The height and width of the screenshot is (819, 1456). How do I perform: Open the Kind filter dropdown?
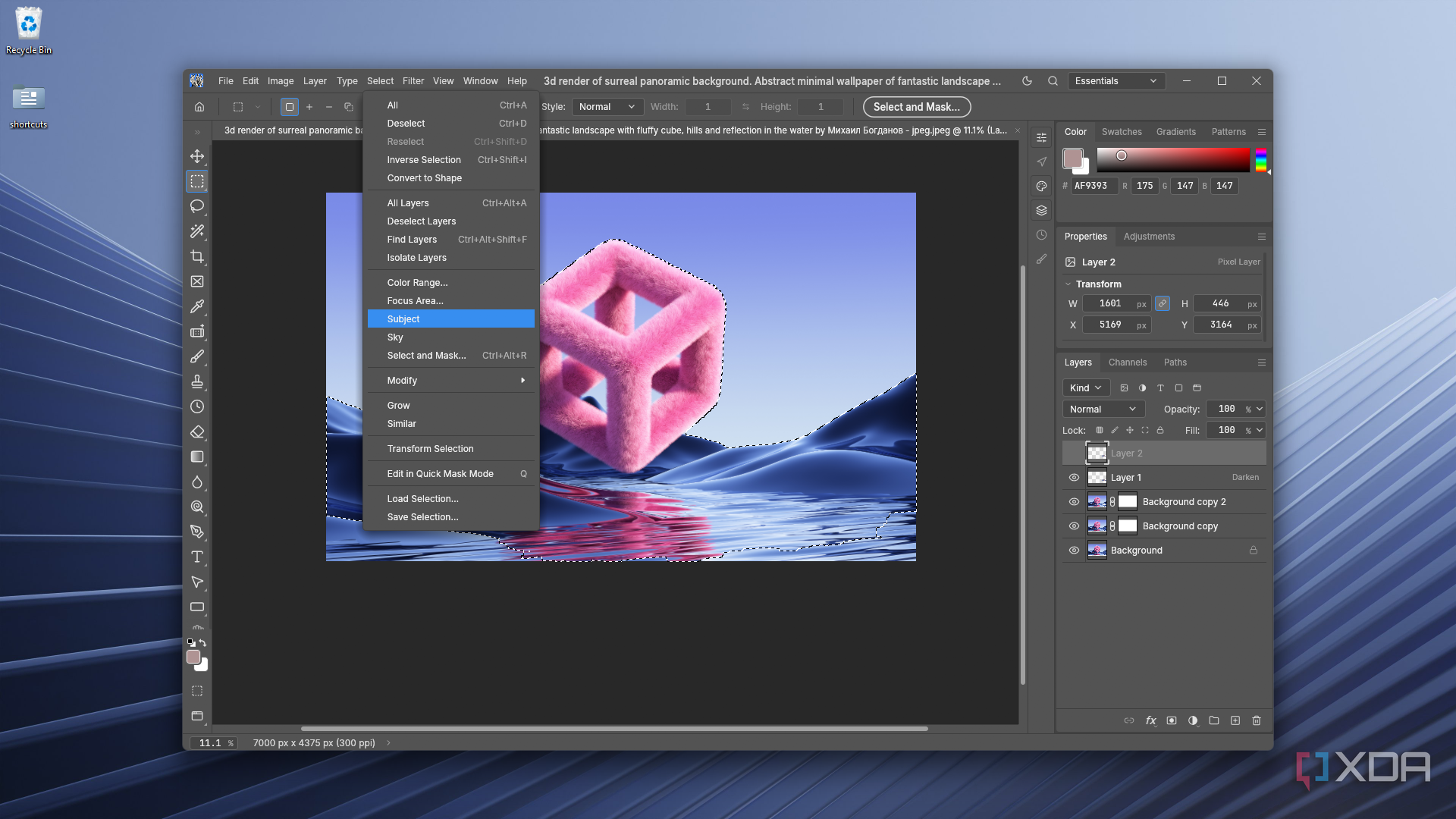(x=1086, y=388)
